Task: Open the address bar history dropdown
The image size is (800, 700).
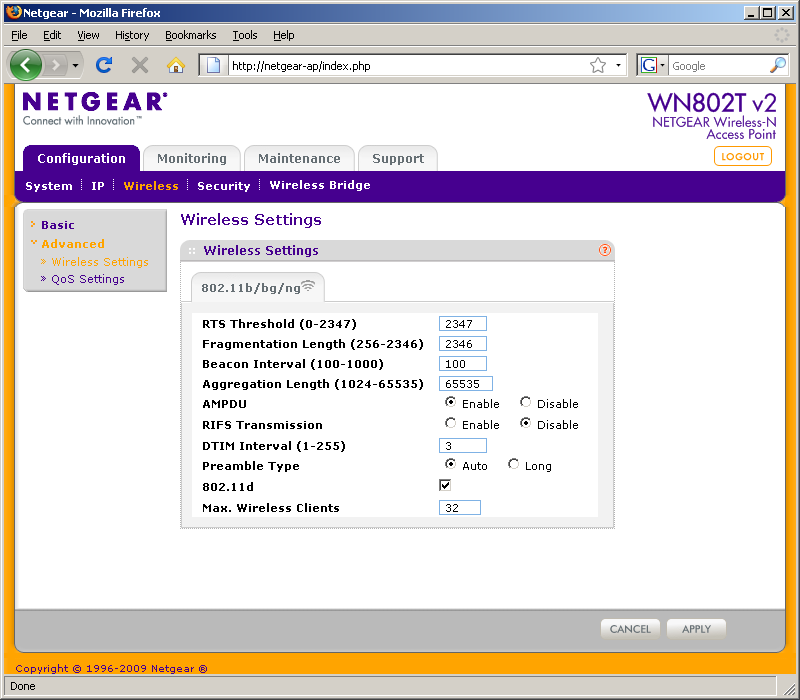Action: [618, 65]
